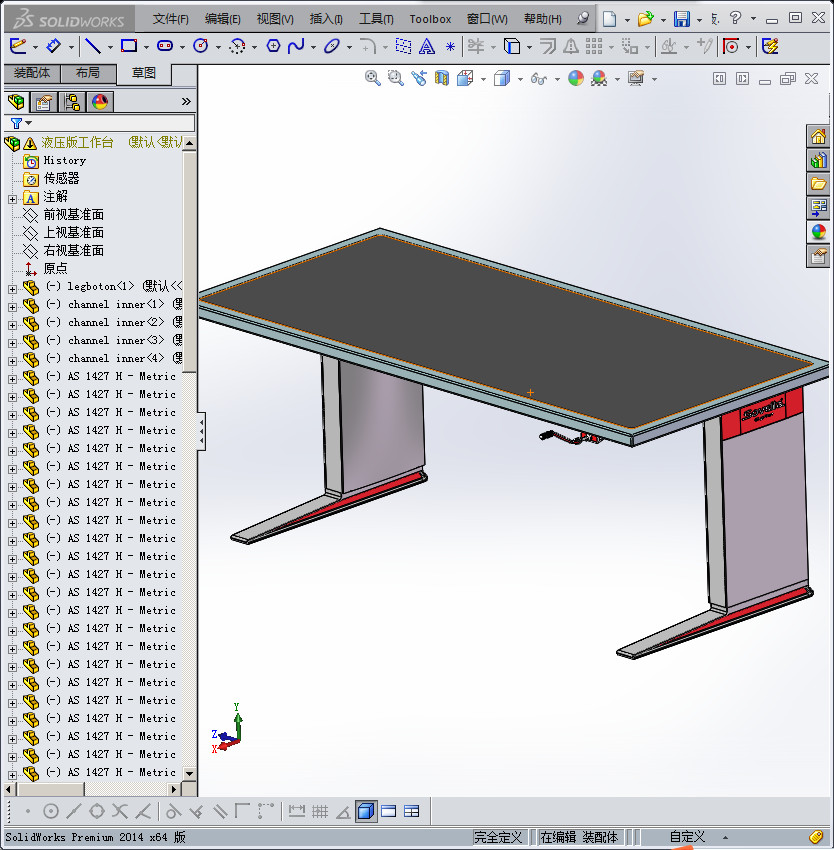Select the Straight Slot tool
834x850 pixels.
coord(165,46)
